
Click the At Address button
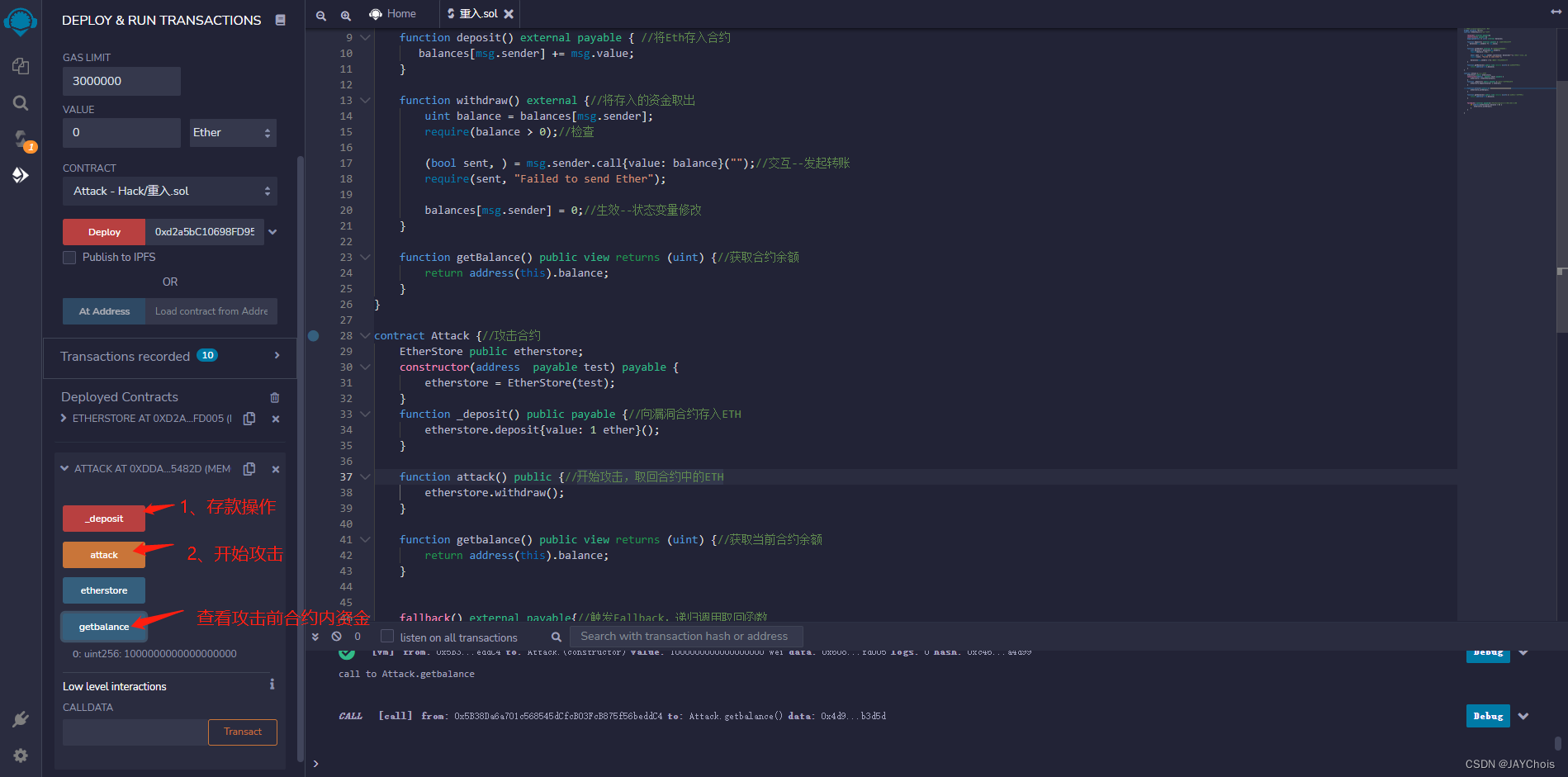click(x=104, y=311)
